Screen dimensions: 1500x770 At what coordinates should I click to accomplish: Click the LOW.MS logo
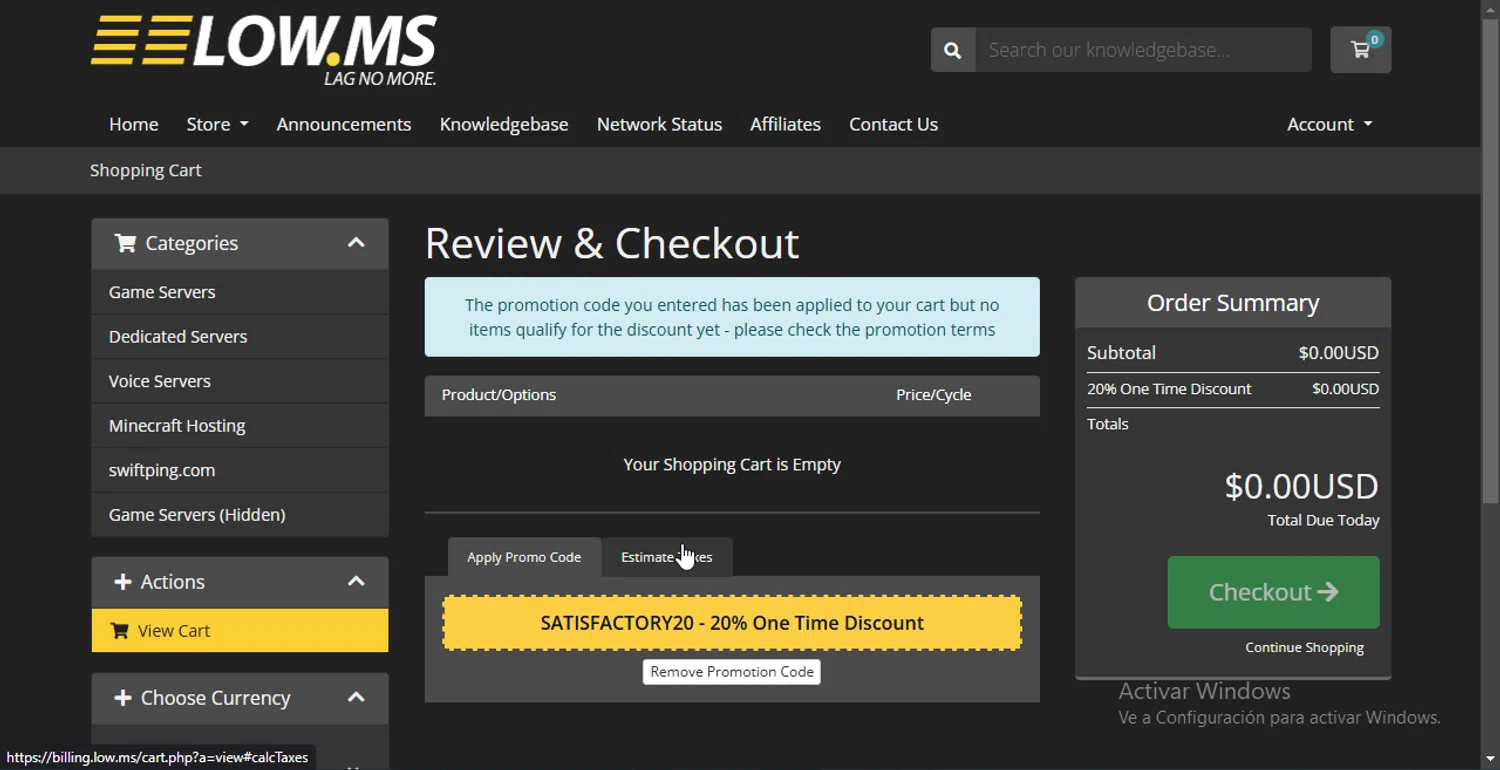pos(264,50)
